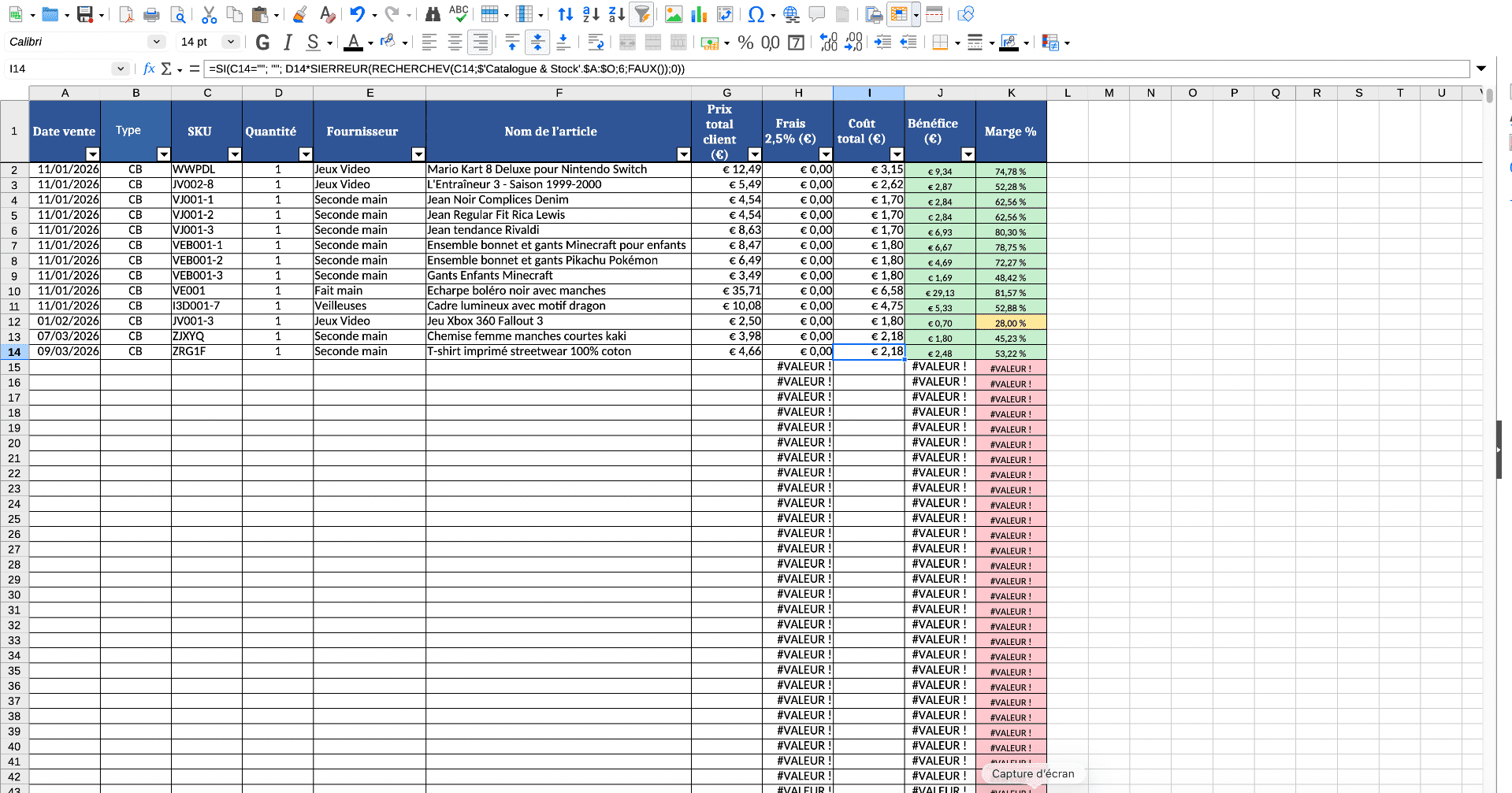Click the font color swatch button
The height and width of the screenshot is (793, 1512).
[x=354, y=43]
